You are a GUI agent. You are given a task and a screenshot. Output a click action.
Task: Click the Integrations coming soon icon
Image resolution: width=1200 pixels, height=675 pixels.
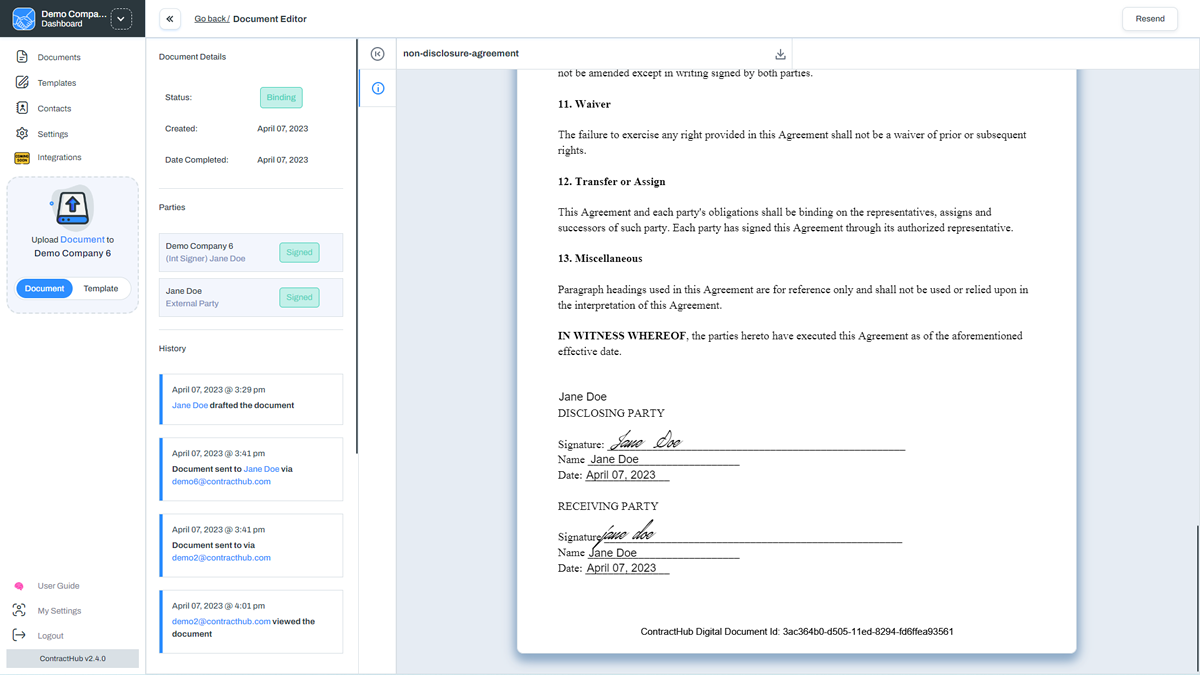(x=22, y=157)
